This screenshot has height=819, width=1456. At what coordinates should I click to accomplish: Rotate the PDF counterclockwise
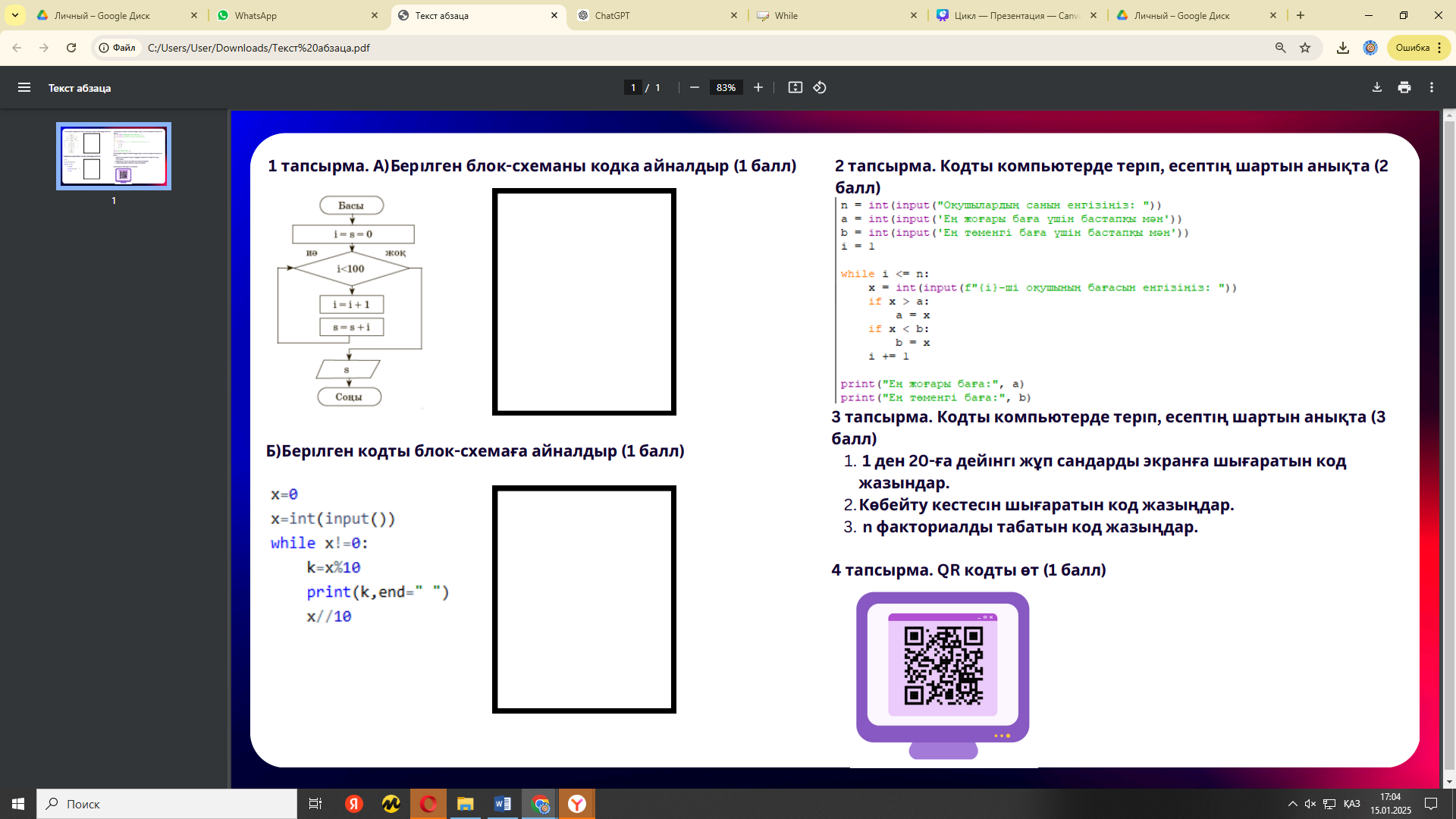click(x=820, y=87)
